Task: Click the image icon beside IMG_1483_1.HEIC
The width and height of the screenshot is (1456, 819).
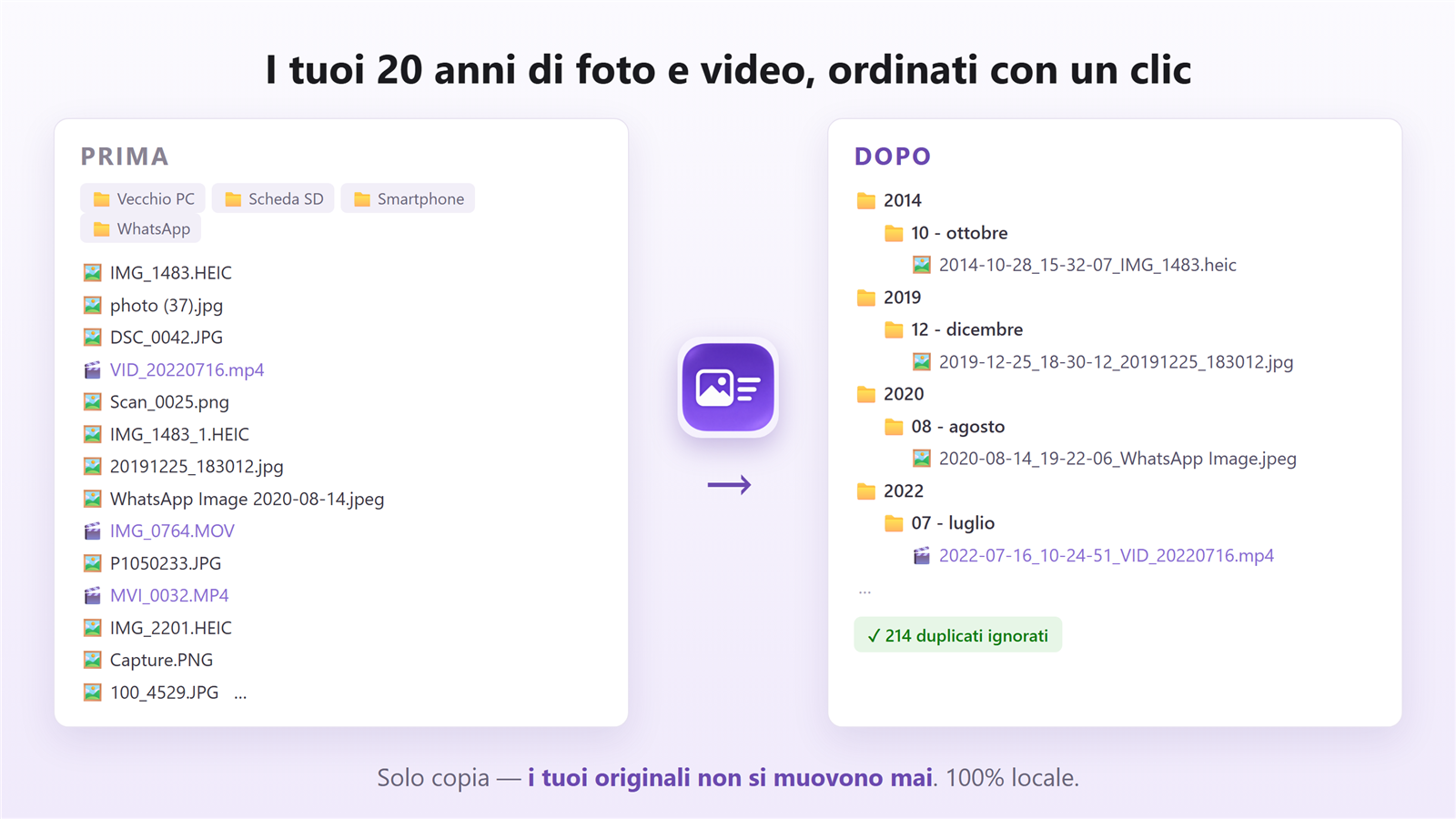Action: [x=93, y=434]
